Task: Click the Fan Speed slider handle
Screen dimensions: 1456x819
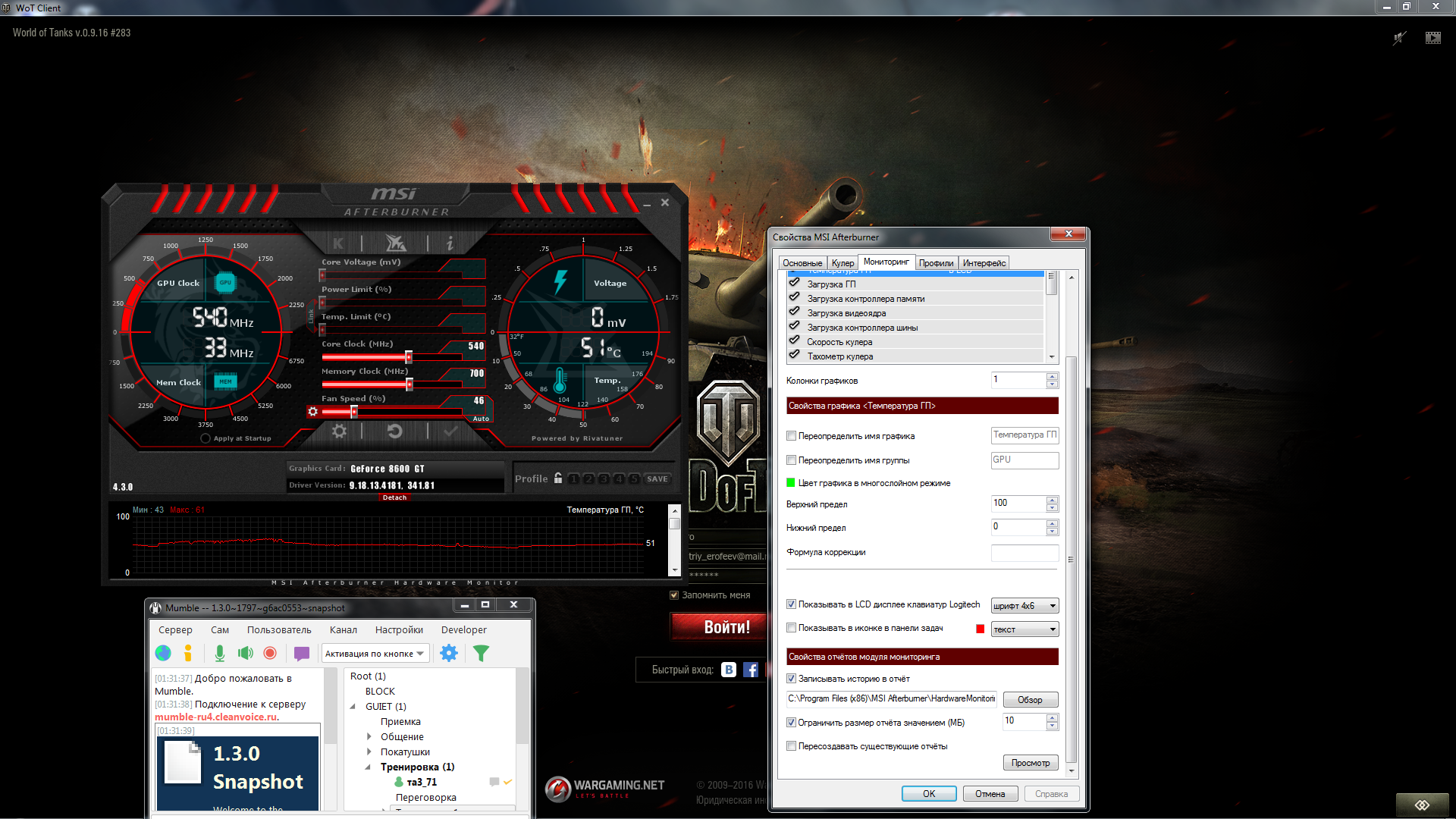Action: [354, 412]
